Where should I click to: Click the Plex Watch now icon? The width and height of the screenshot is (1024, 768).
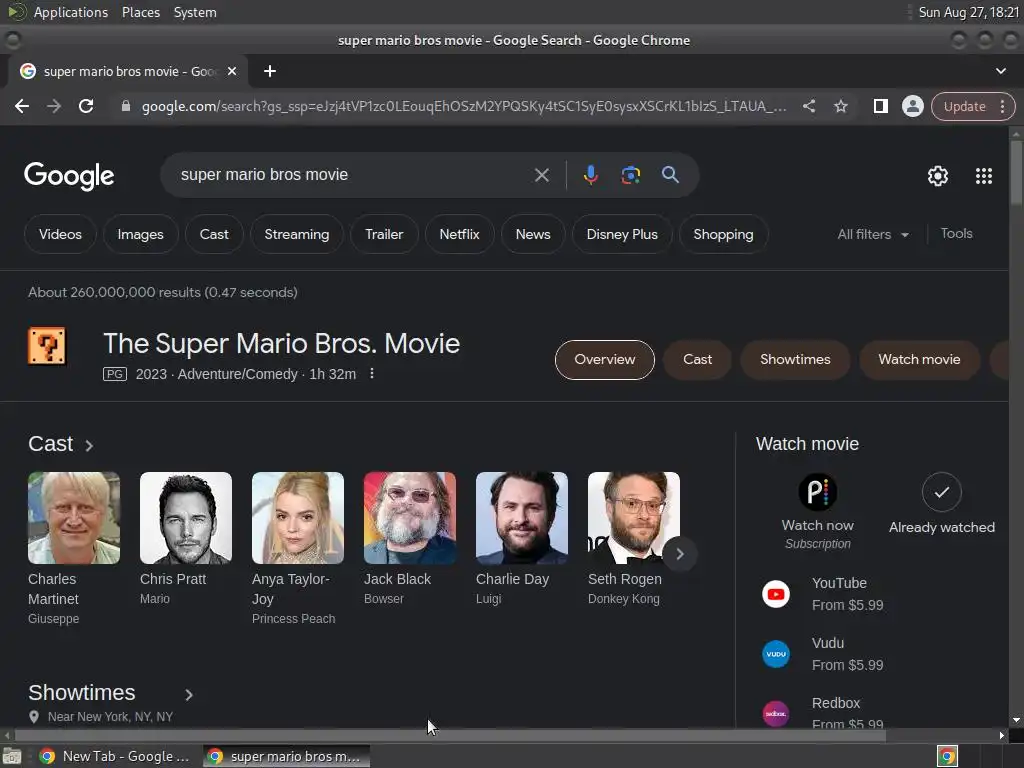pos(818,492)
